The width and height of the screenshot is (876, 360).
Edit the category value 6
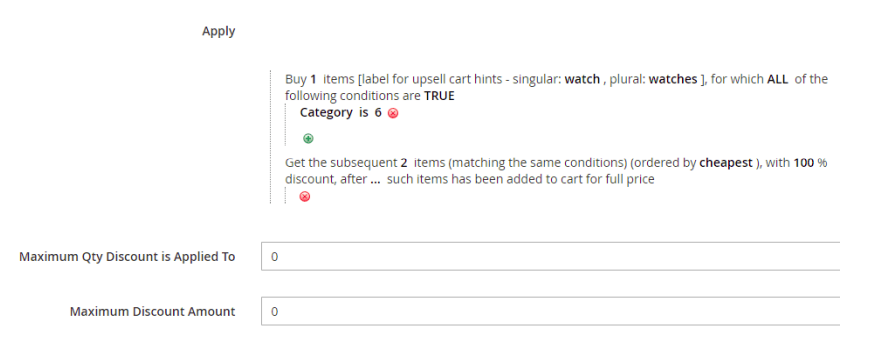pos(378,112)
